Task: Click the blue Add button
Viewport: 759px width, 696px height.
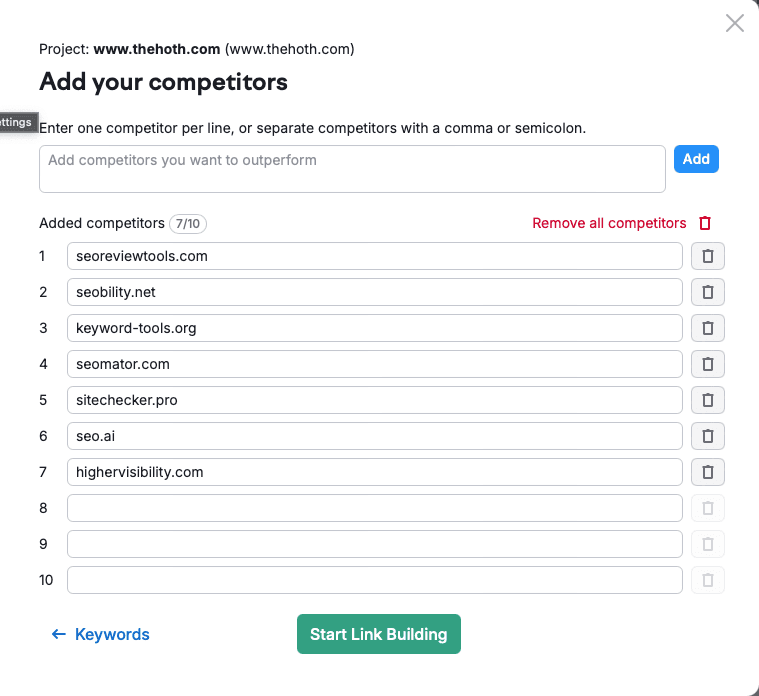Action: (696, 159)
